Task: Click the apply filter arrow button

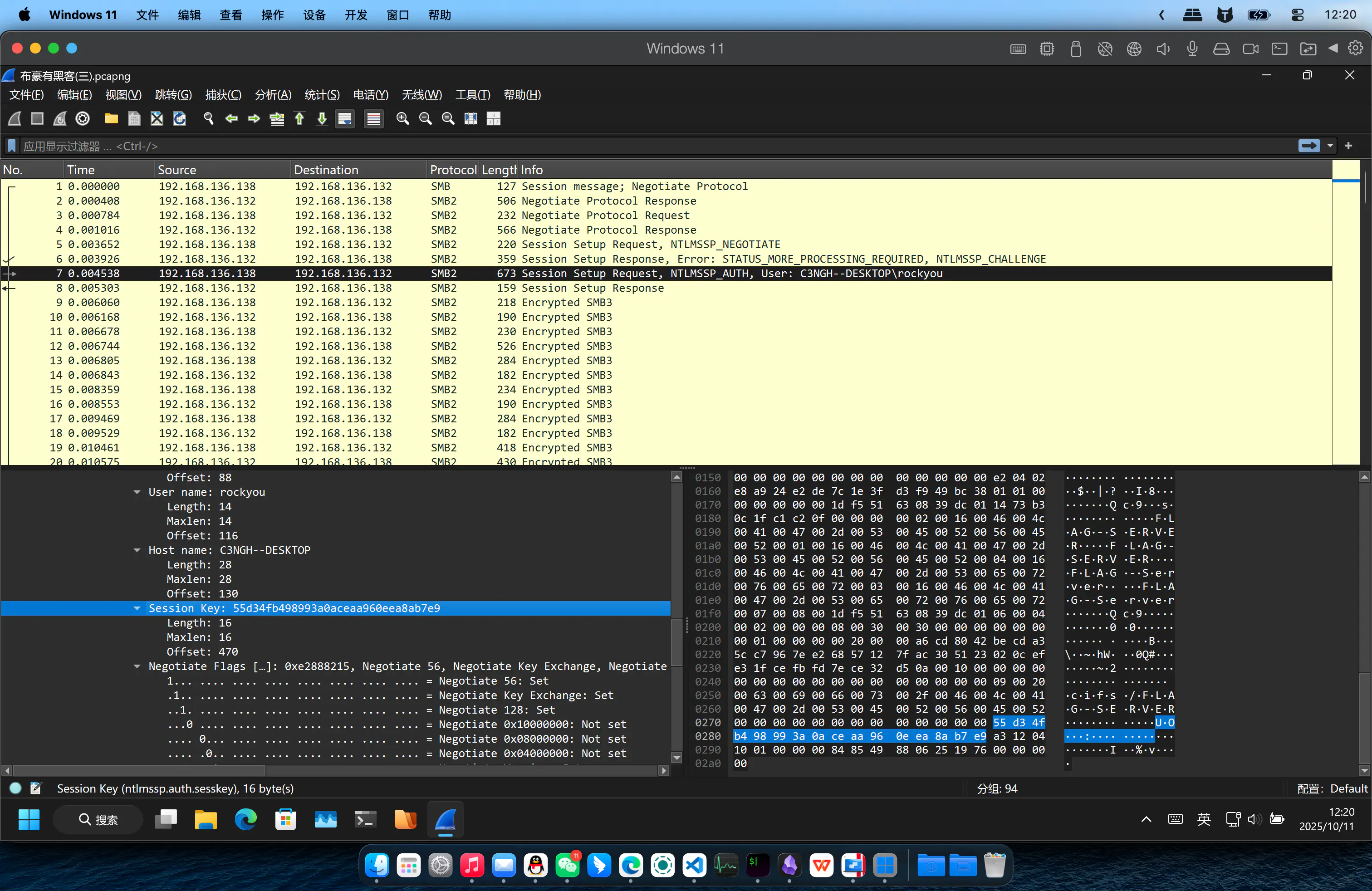Action: tap(1308, 146)
